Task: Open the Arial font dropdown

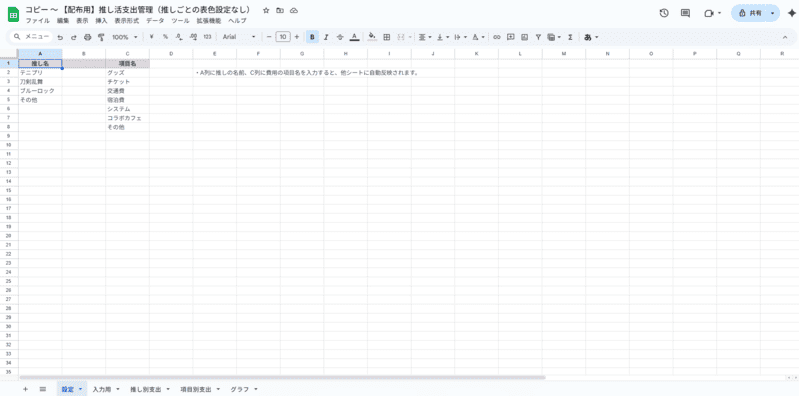Action: [239, 37]
